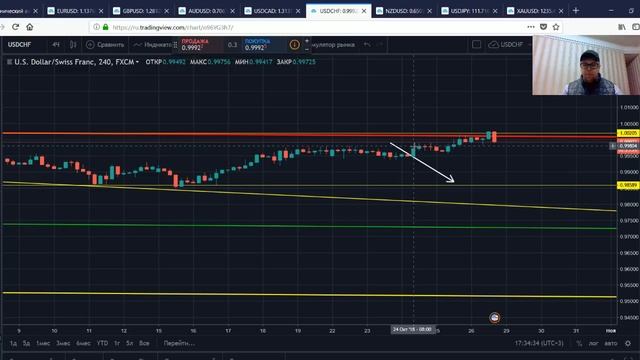Screen dimensions: 640x360
Task: Switch to the EURUSD browser tab
Action: click(76, 11)
